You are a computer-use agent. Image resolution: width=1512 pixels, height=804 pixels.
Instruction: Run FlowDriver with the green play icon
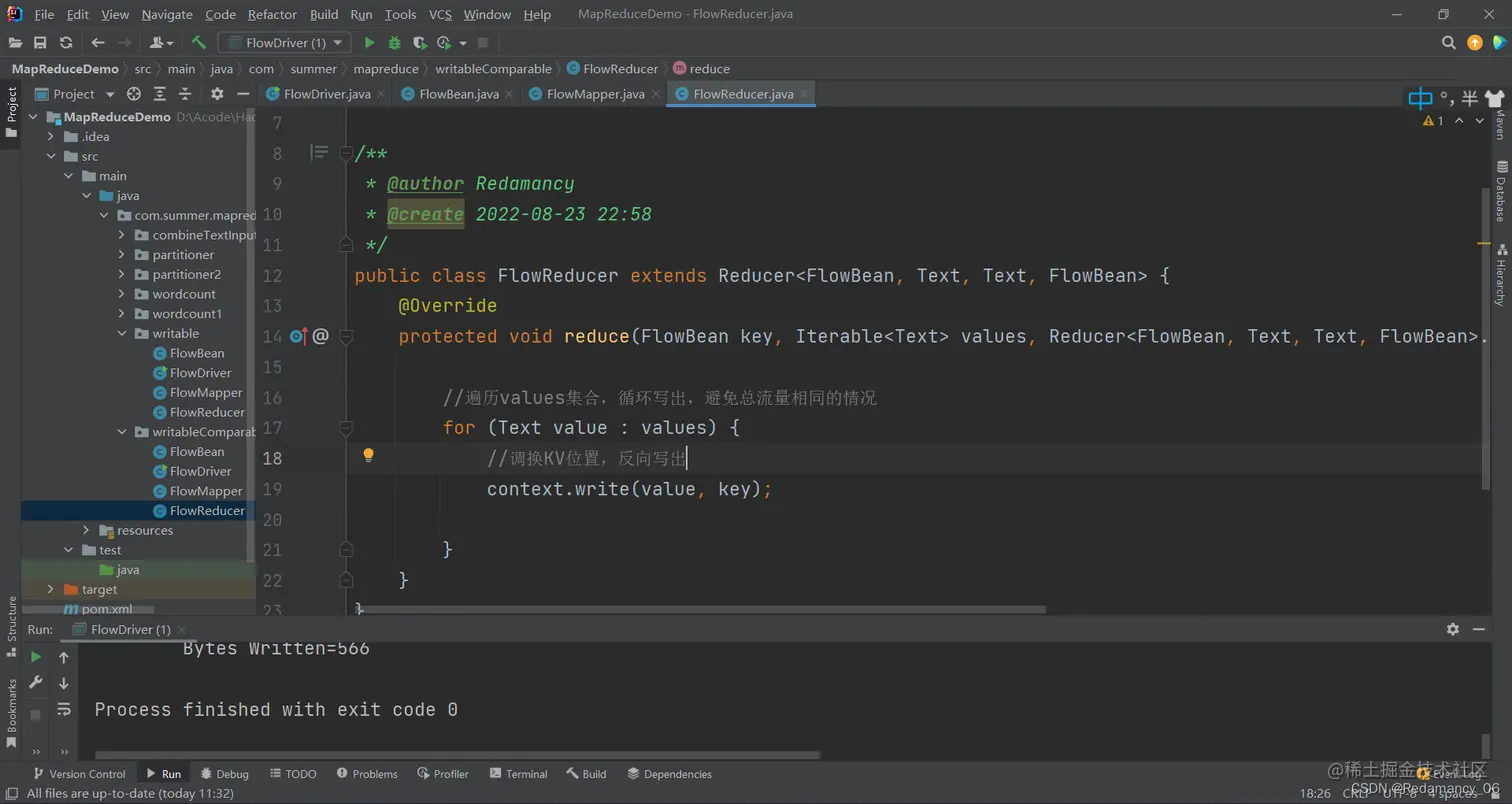point(369,43)
